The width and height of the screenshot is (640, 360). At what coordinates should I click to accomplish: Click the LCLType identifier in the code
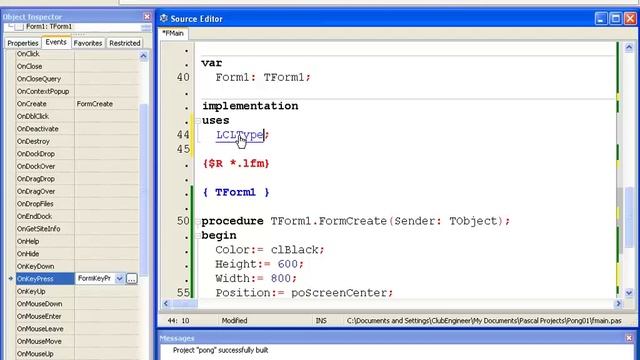(x=240, y=135)
